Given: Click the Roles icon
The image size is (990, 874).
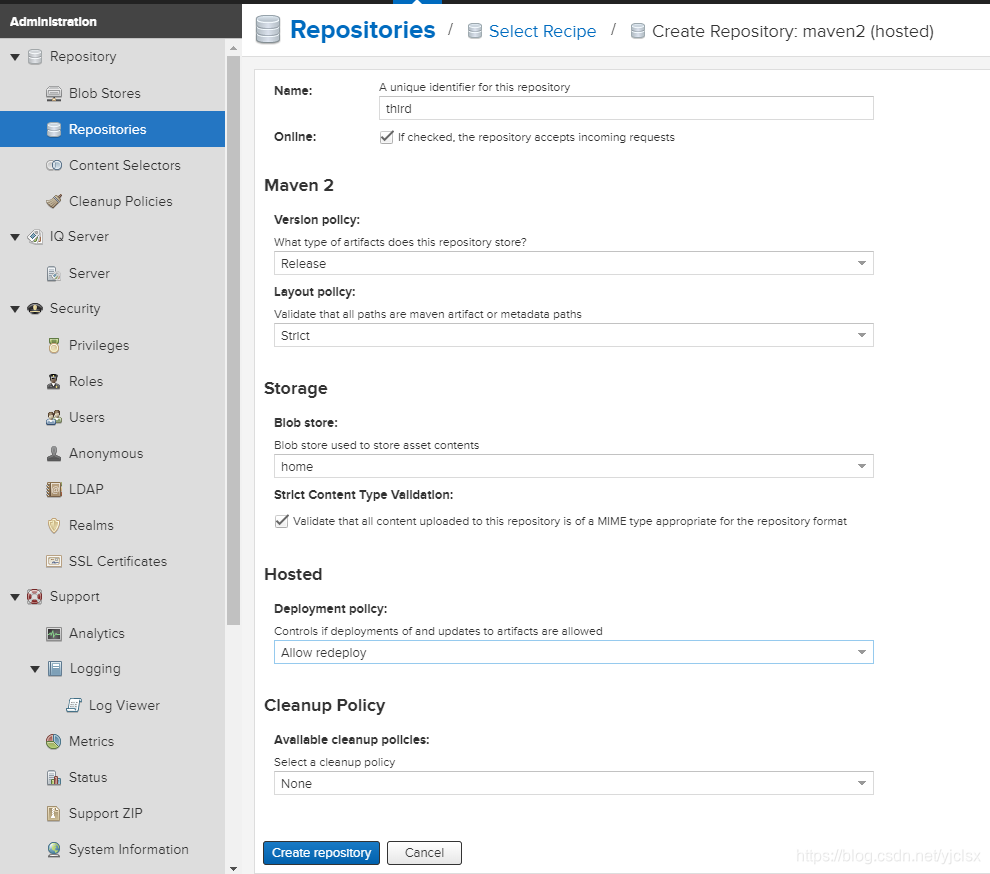Looking at the screenshot, I should [54, 381].
